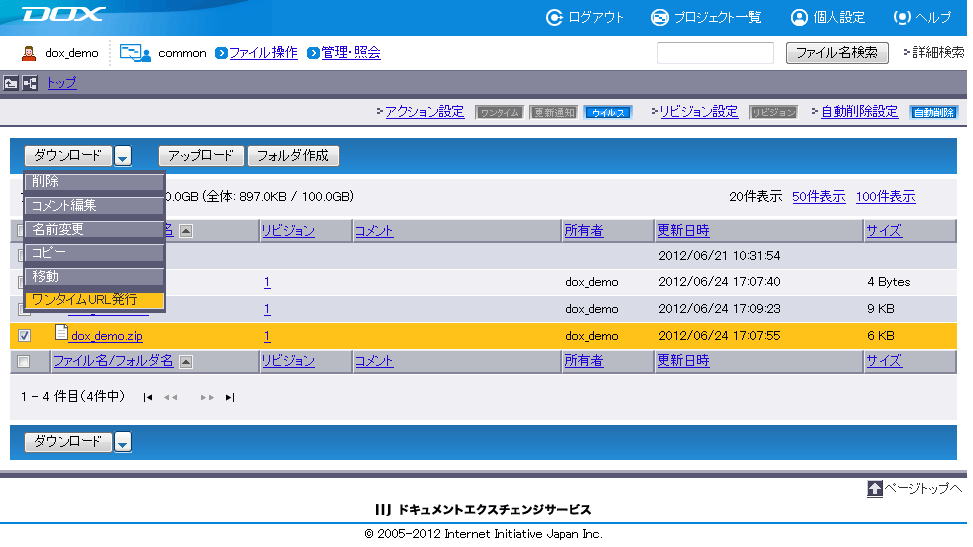Click the 個人設定 personal settings icon
This screenshot has height=547, width=973.
pyautogui.click(x=799, y=17)
